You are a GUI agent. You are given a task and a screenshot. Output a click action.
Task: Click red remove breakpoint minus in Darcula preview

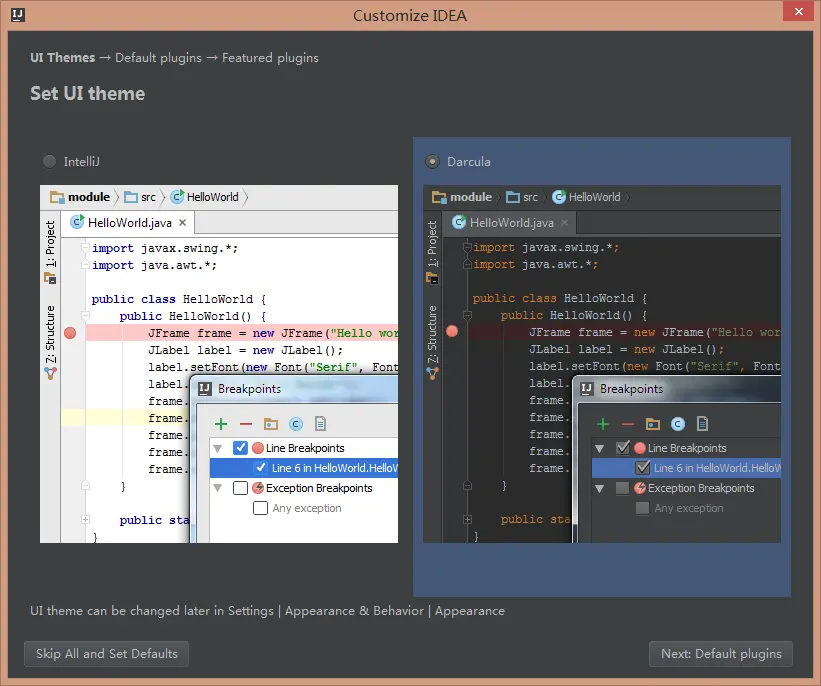(628, 424)
